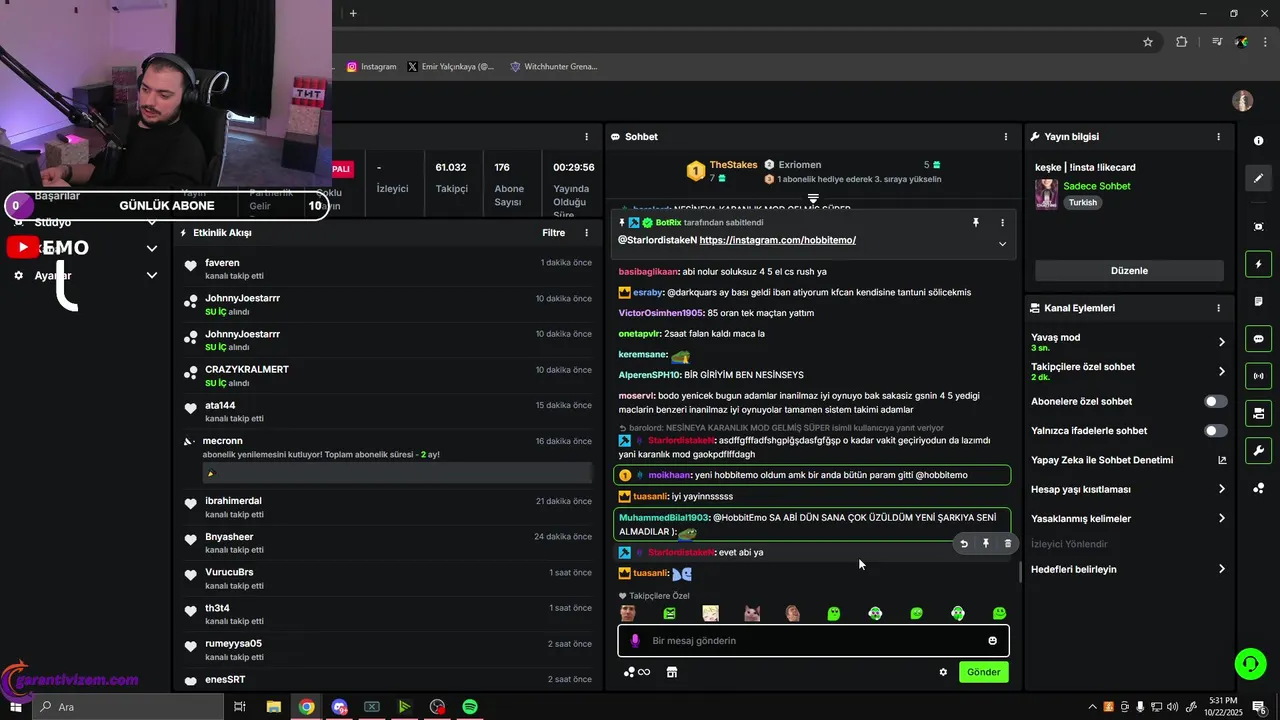Open Etkinlik Akışı panel three-dot menu
This screenshot has width=1280, height=720.
click(587, 233)
